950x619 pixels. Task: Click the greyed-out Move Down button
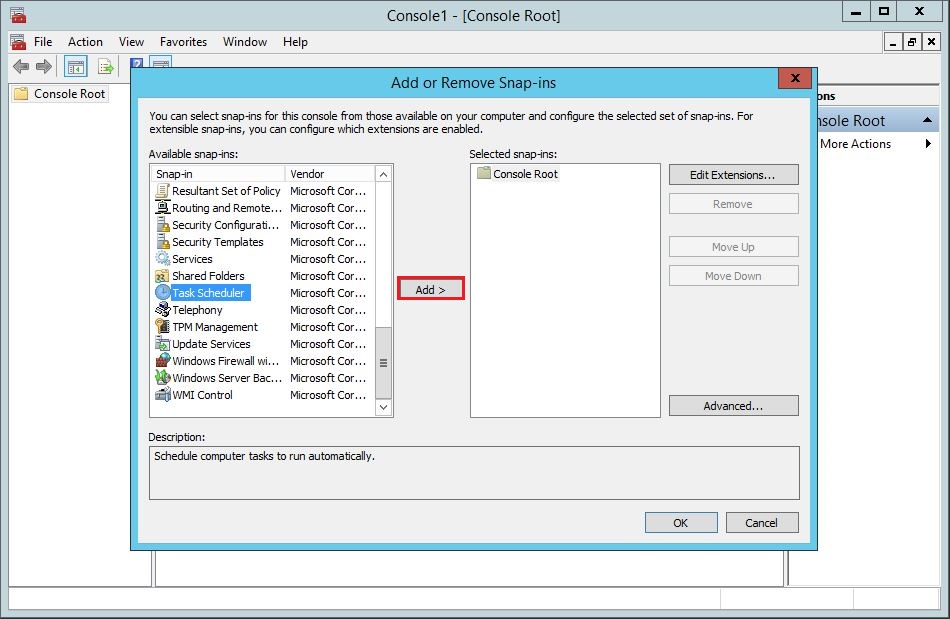pos(734,276)
